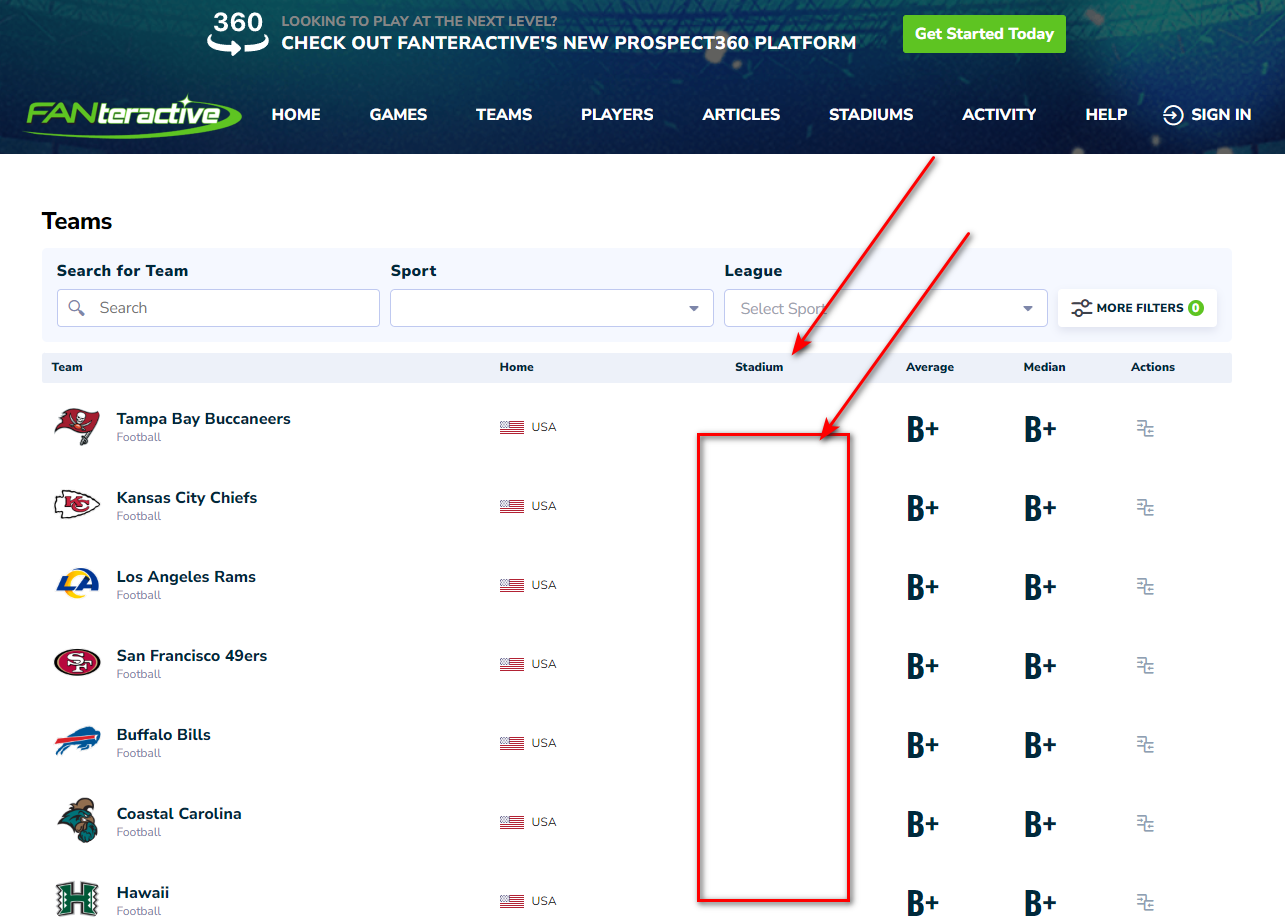Open the Coastal Carolina logo

click(x=77, y=821)
